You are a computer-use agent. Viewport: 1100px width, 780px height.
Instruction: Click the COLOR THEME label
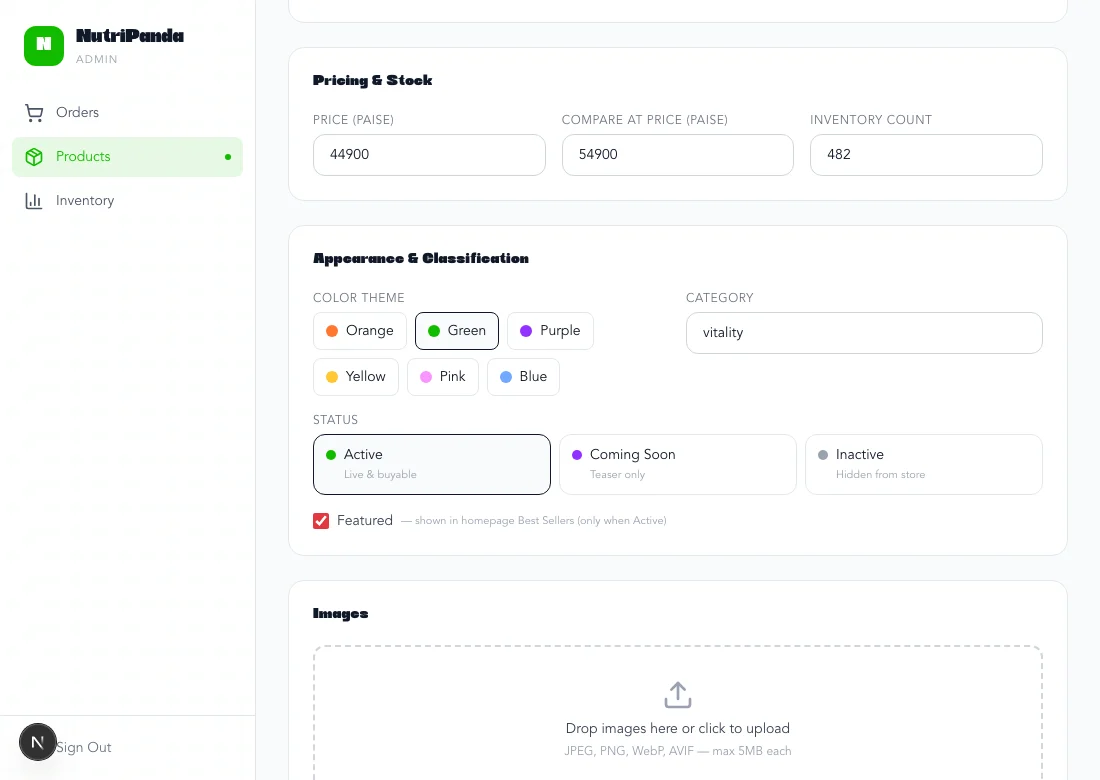[x=358, y=297]
